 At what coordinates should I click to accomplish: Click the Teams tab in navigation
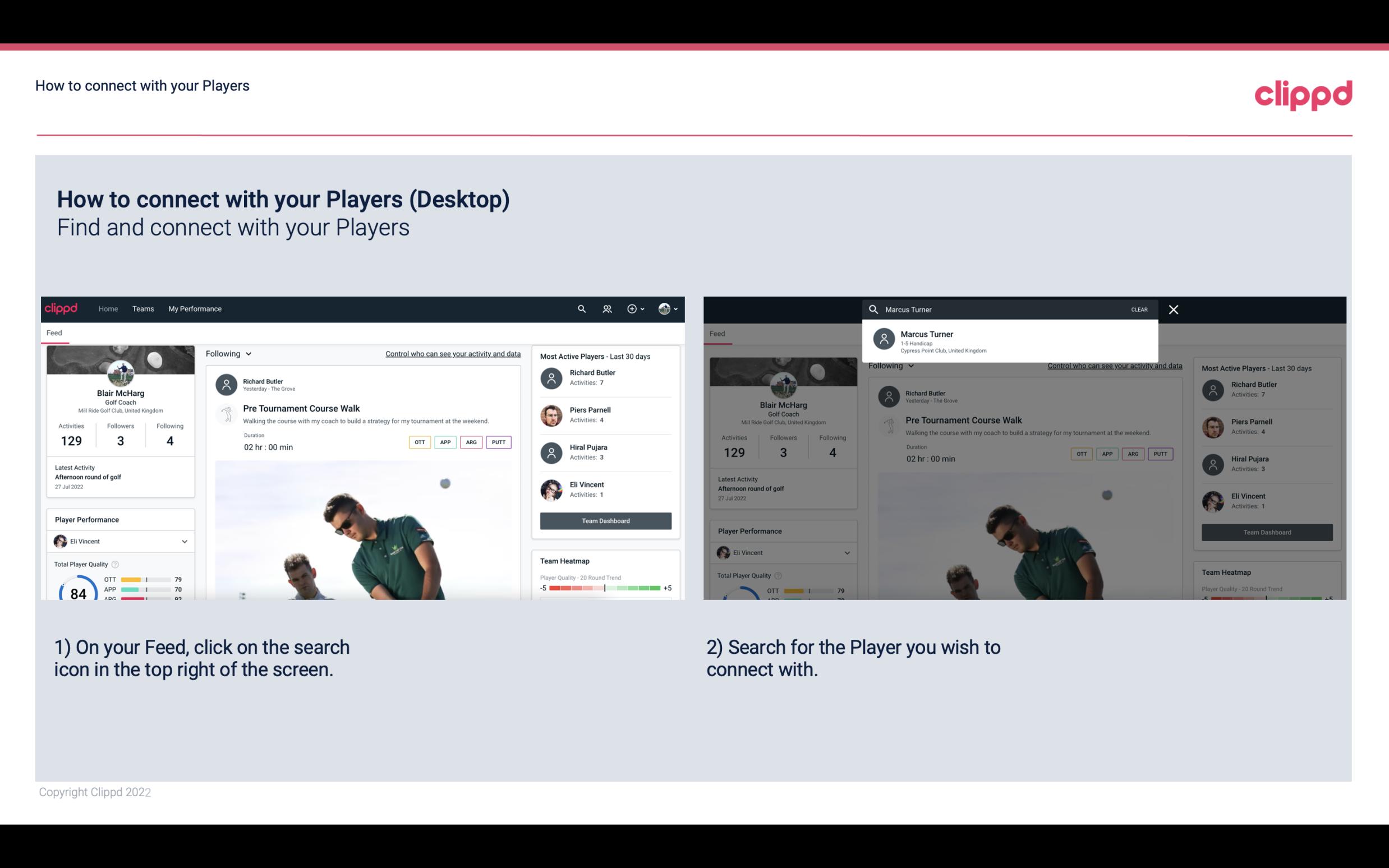[x=143, y=309]
